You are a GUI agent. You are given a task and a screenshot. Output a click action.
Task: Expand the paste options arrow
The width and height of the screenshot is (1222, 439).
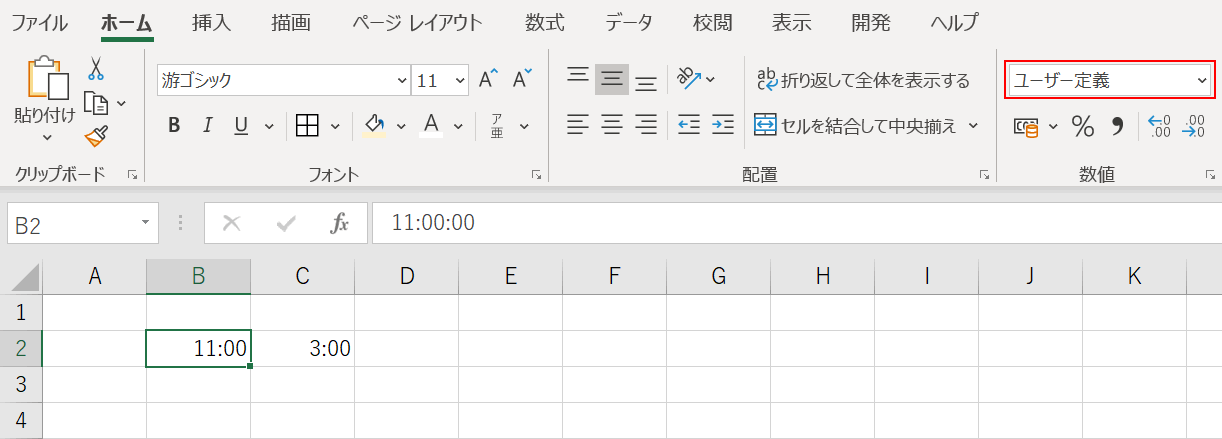(x=47, y=138)
